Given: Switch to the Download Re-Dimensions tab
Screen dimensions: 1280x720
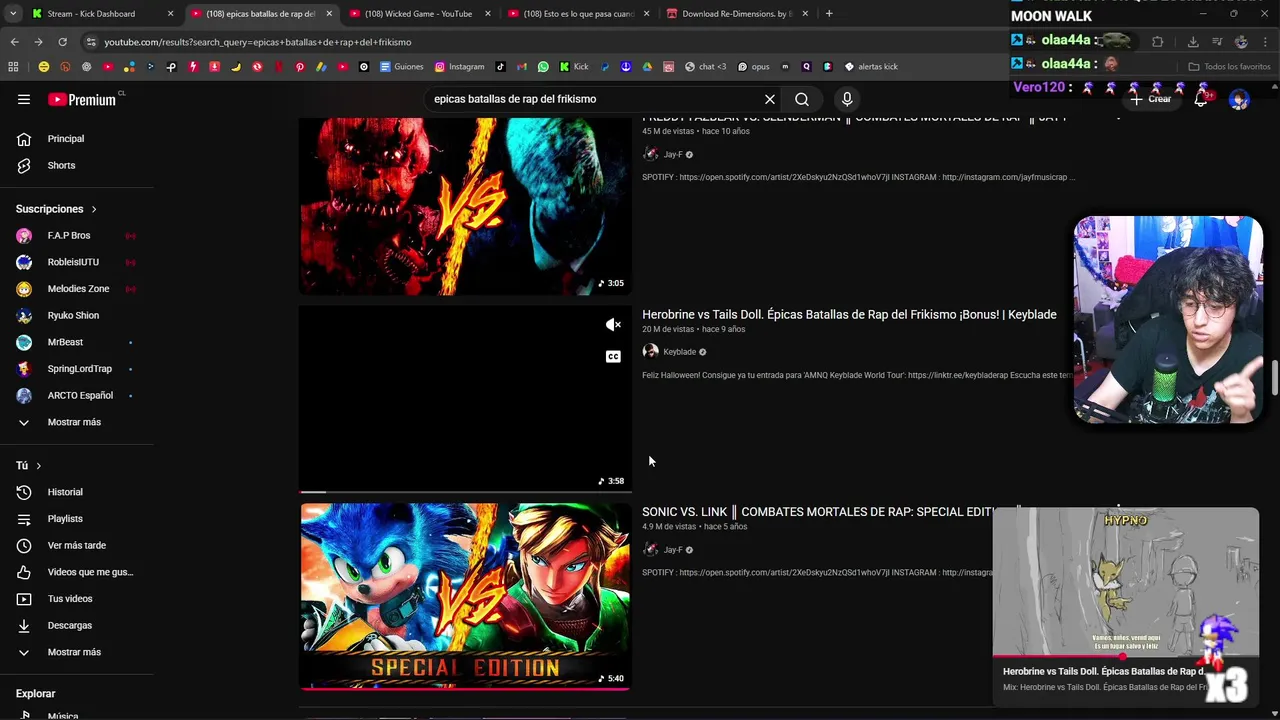Looking at the screenshot, I should pyautogui.click(x=737, y=14).
